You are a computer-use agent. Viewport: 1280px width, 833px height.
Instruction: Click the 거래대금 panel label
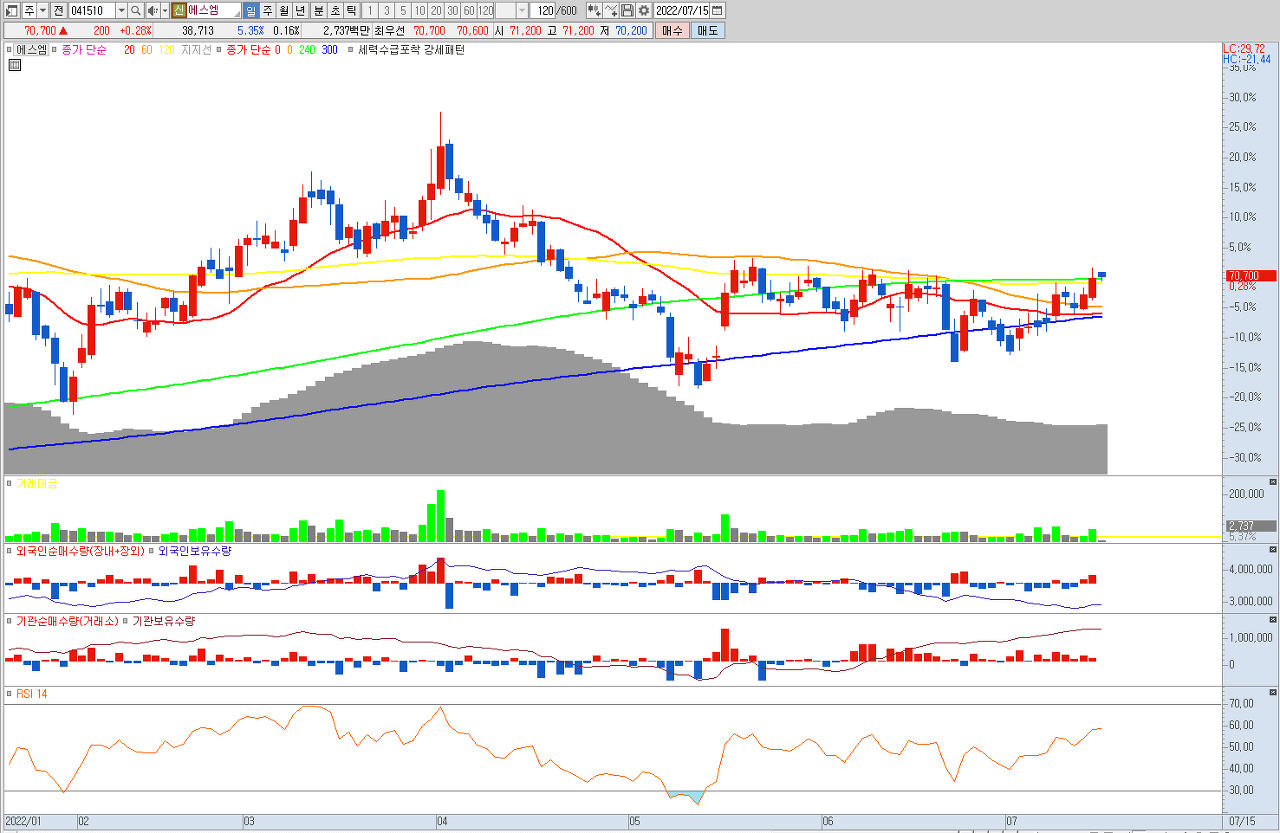(37, 484)
